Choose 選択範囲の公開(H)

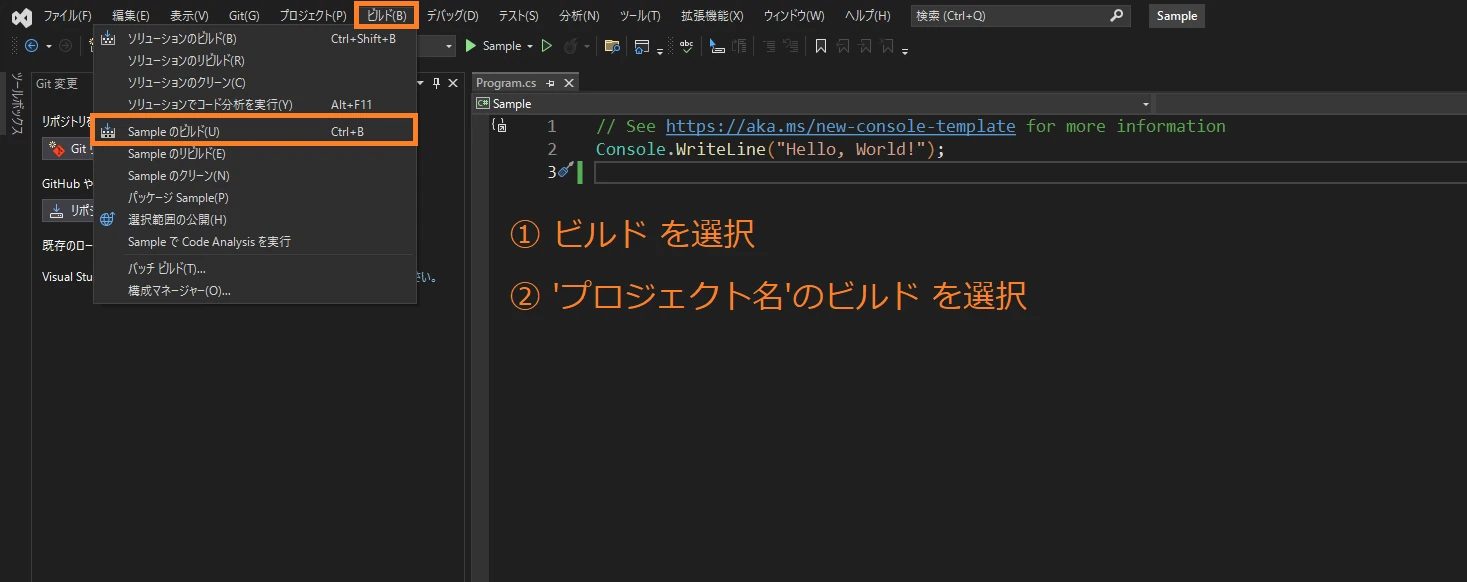tap(255, 220)
